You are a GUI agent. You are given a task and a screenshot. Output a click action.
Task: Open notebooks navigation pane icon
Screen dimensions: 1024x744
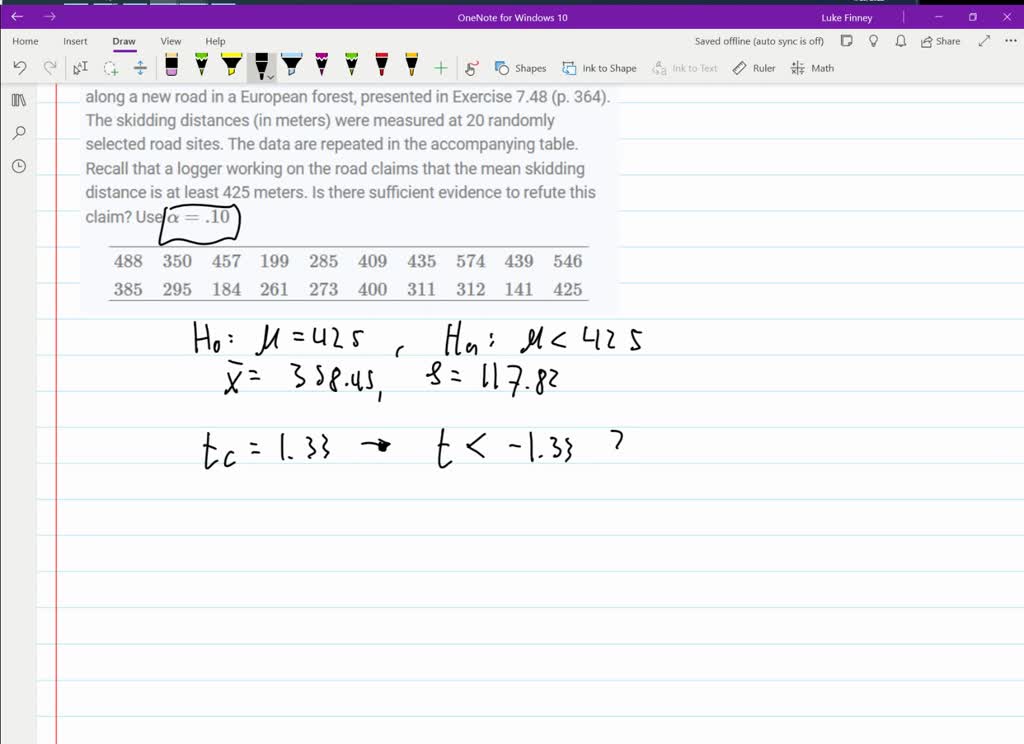coord(19,100)
